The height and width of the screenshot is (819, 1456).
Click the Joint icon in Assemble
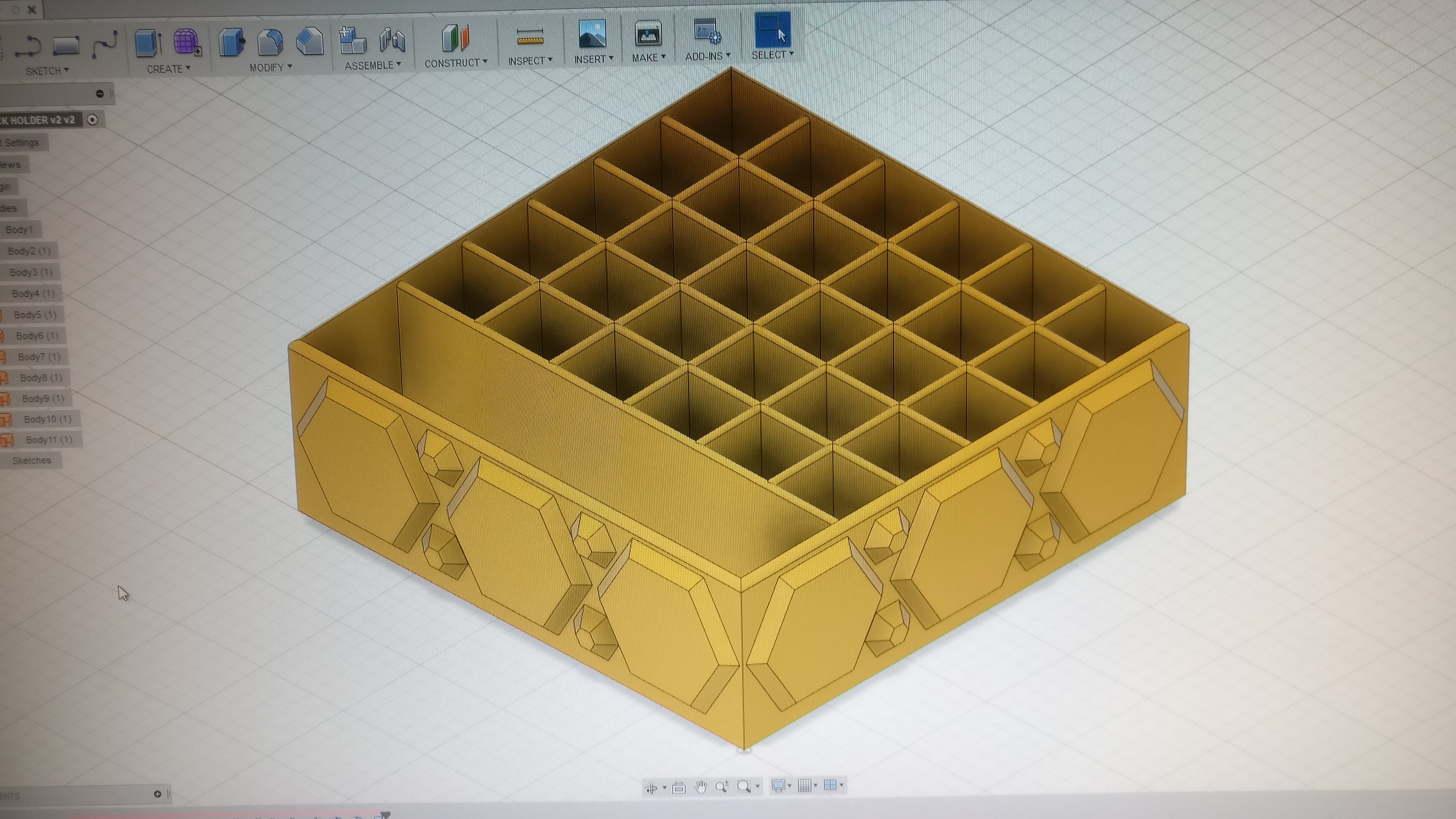click(x=392, y=40)
